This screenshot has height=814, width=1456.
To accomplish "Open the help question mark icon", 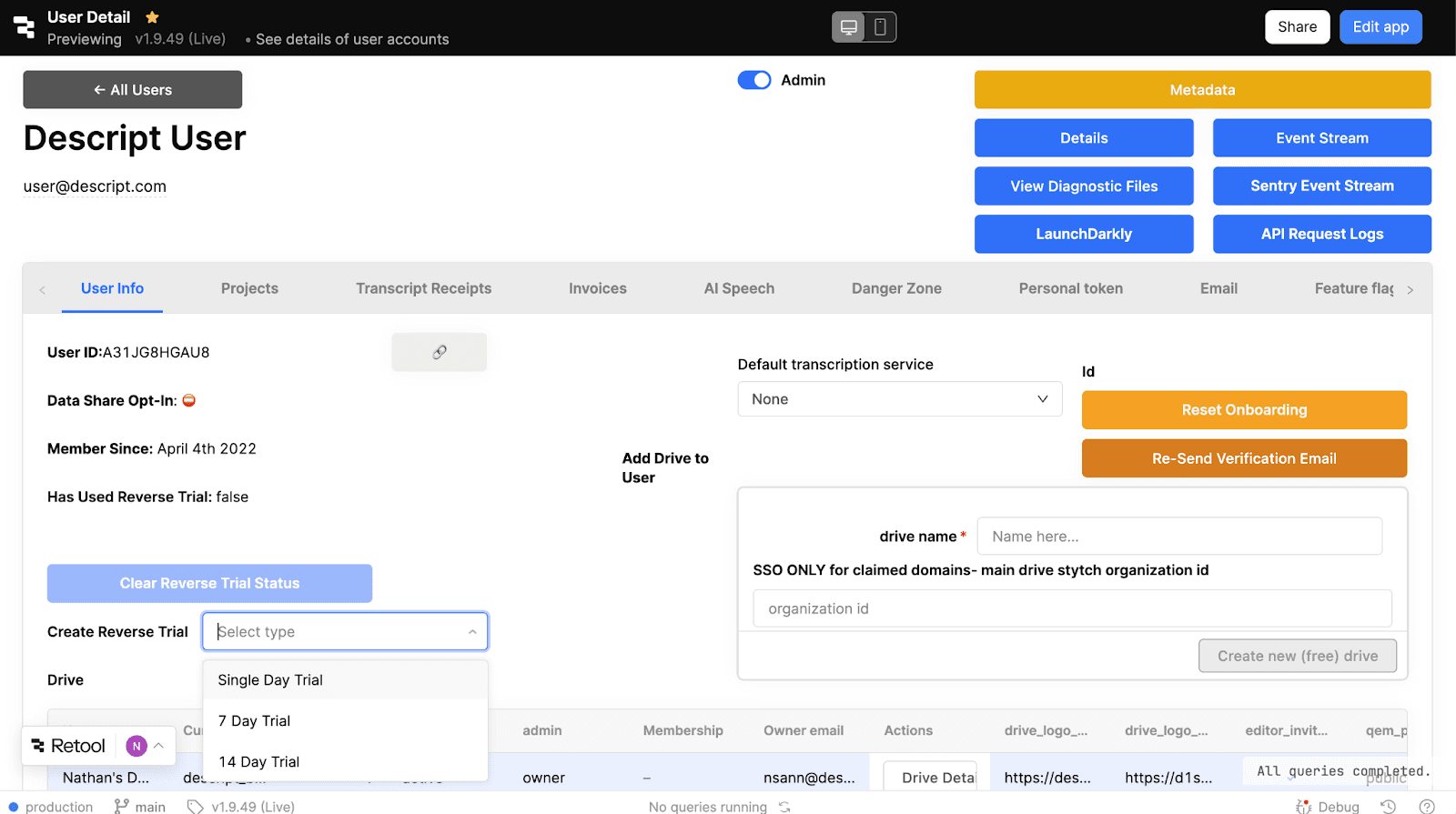I will 1426,806.
